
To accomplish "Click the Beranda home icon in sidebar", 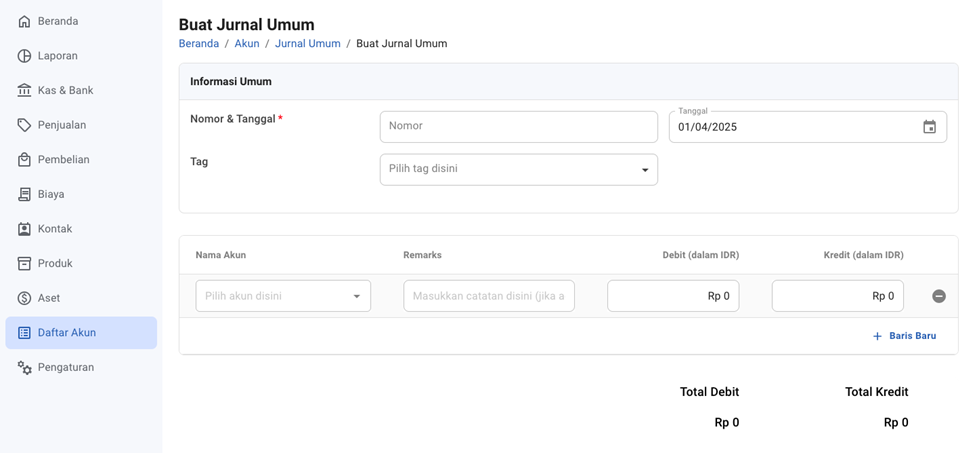I will 24,21.
